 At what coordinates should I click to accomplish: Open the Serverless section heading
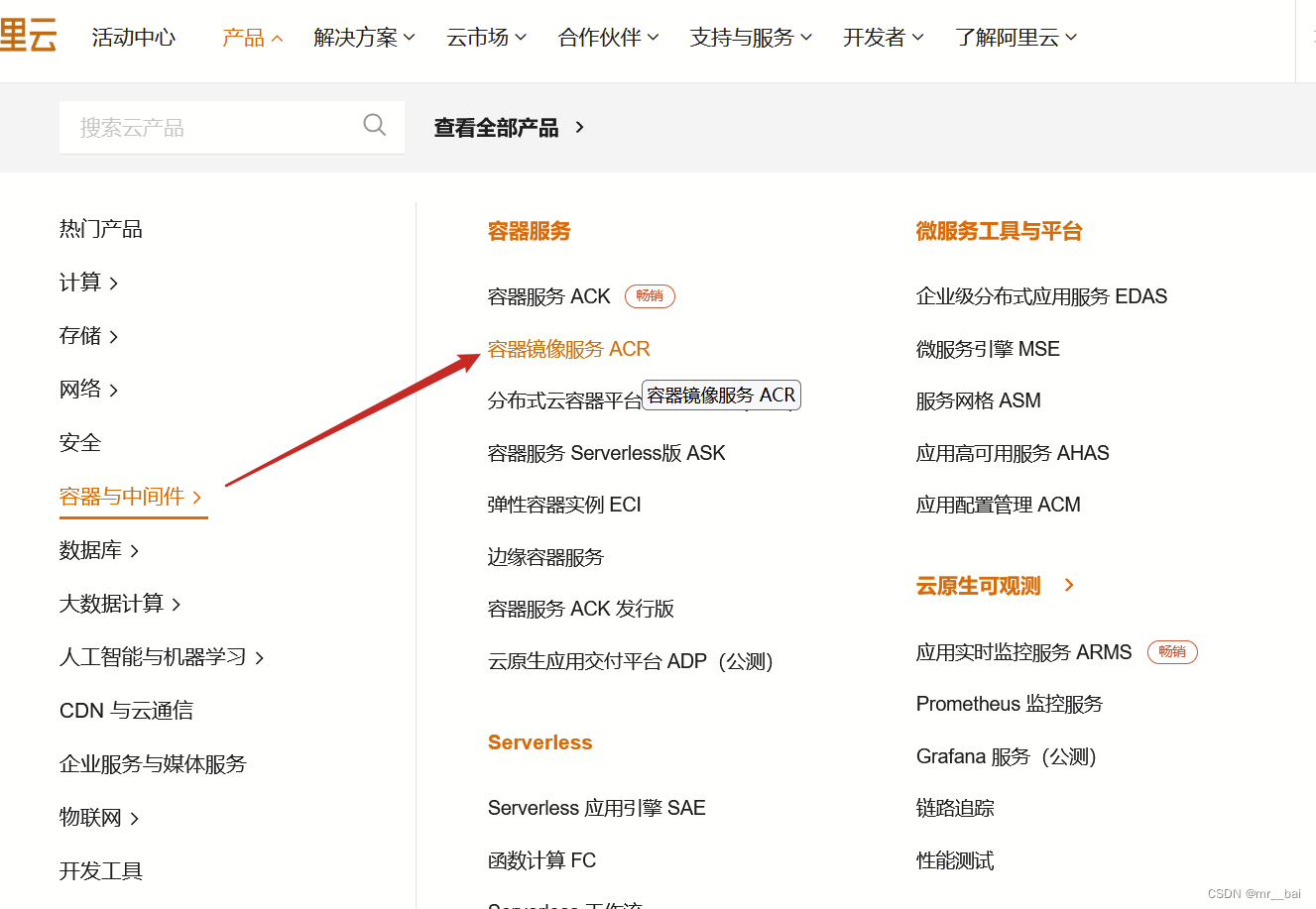(x=539, y=742)
